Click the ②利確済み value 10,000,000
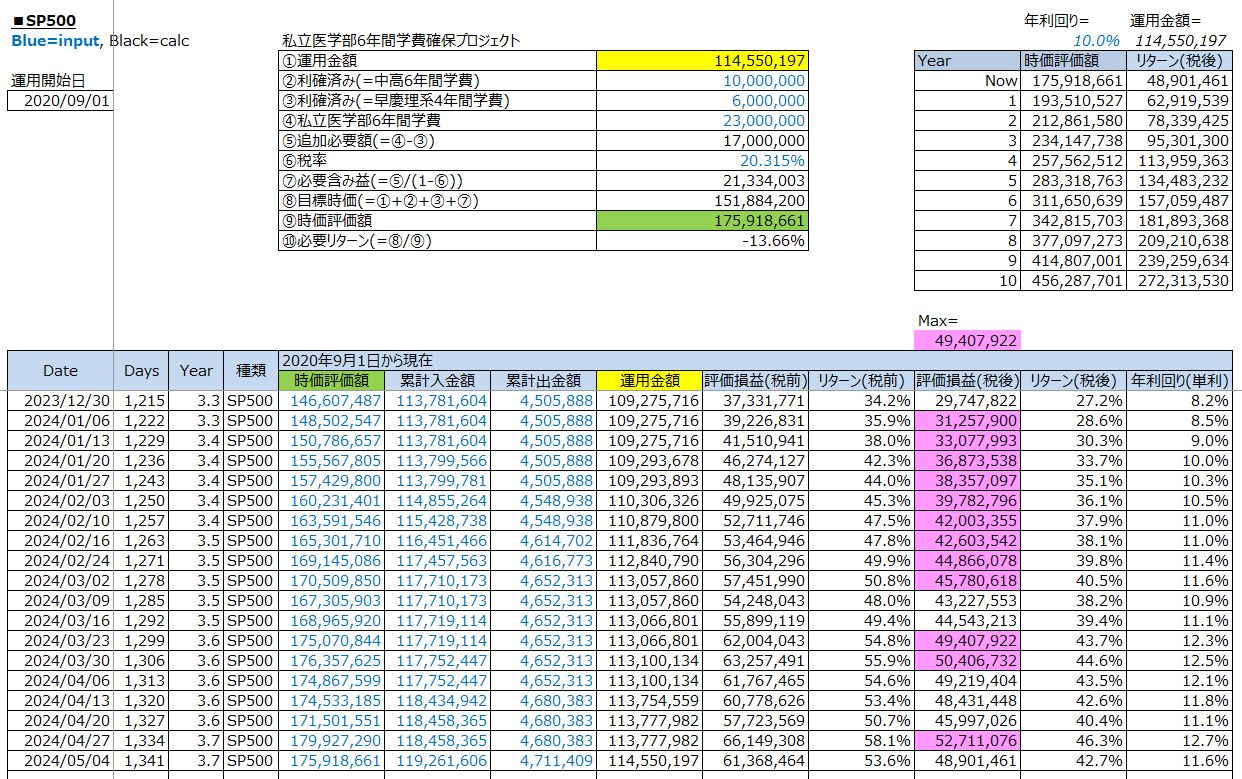 tap(701, 81)
